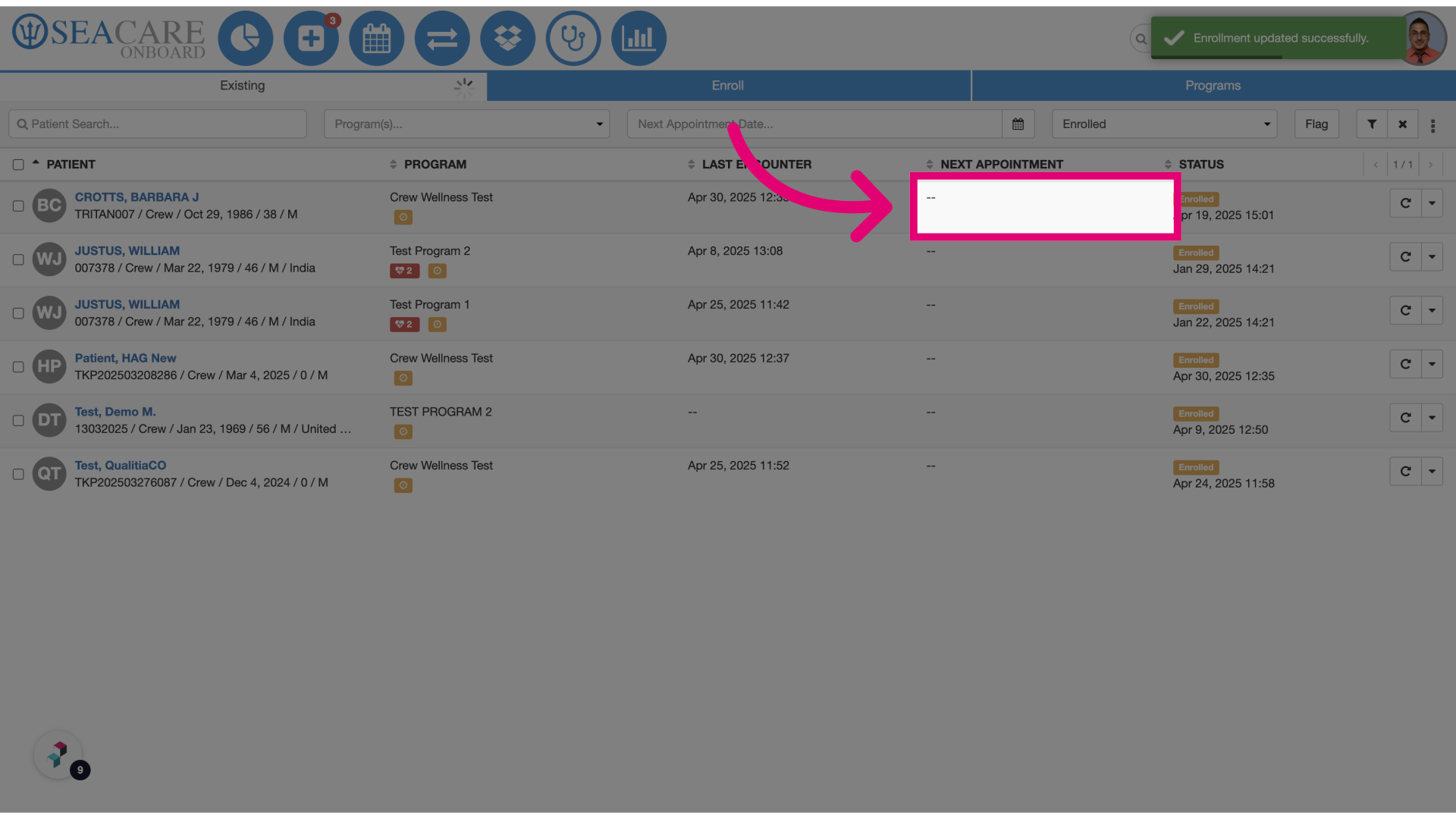Go to next results page arrow
Viewport: 1456px width, 819px height.
pyautogui.click(x=1430, y=165)
